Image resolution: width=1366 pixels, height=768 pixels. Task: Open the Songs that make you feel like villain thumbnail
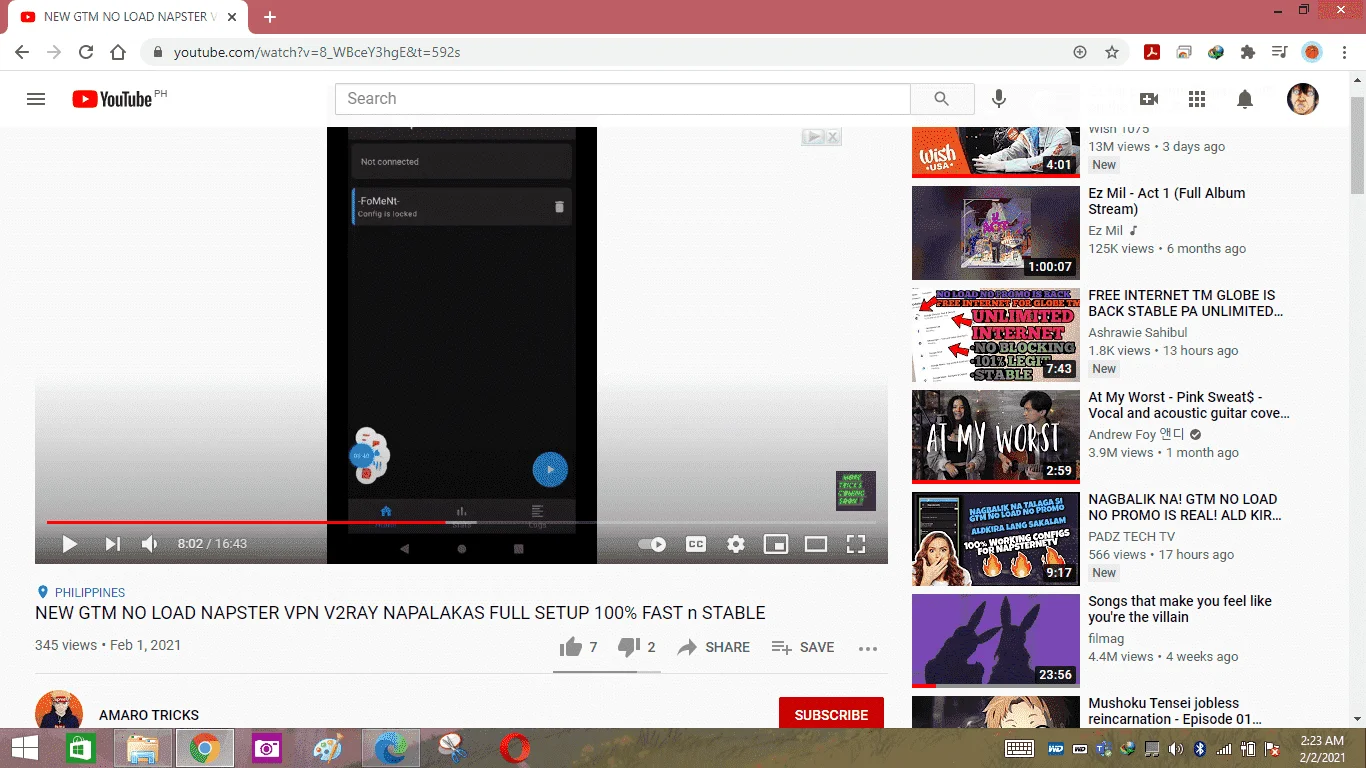click(996, 641)
